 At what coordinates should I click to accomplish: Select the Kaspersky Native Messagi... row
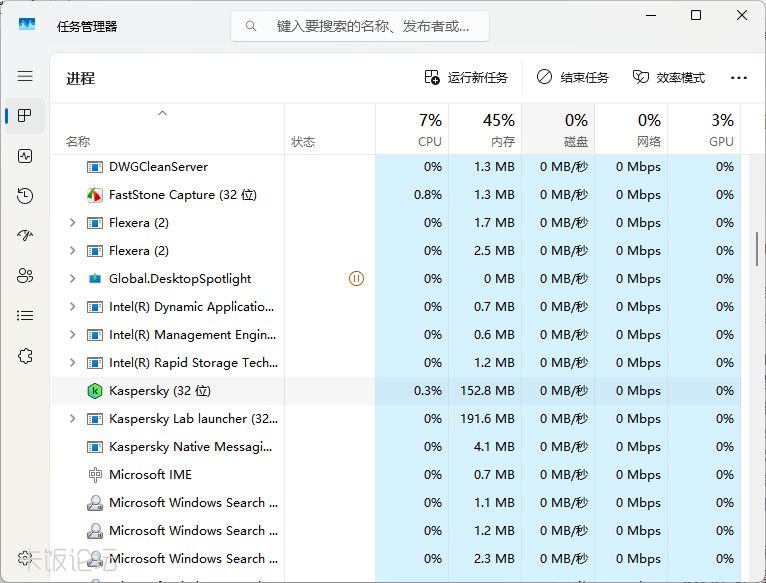click(x=395, y=447)
